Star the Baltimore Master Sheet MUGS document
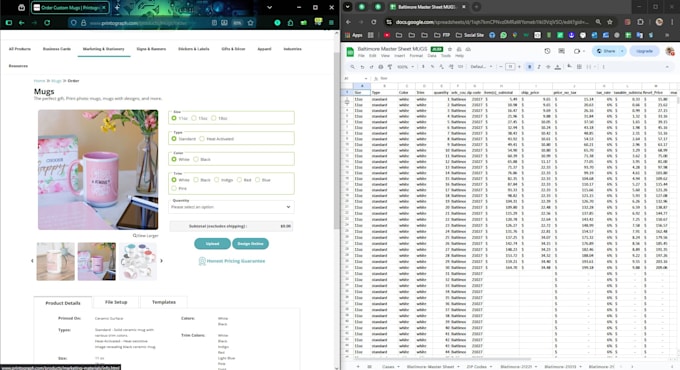The height and width of the screenshot is (370, 680). 450,49
